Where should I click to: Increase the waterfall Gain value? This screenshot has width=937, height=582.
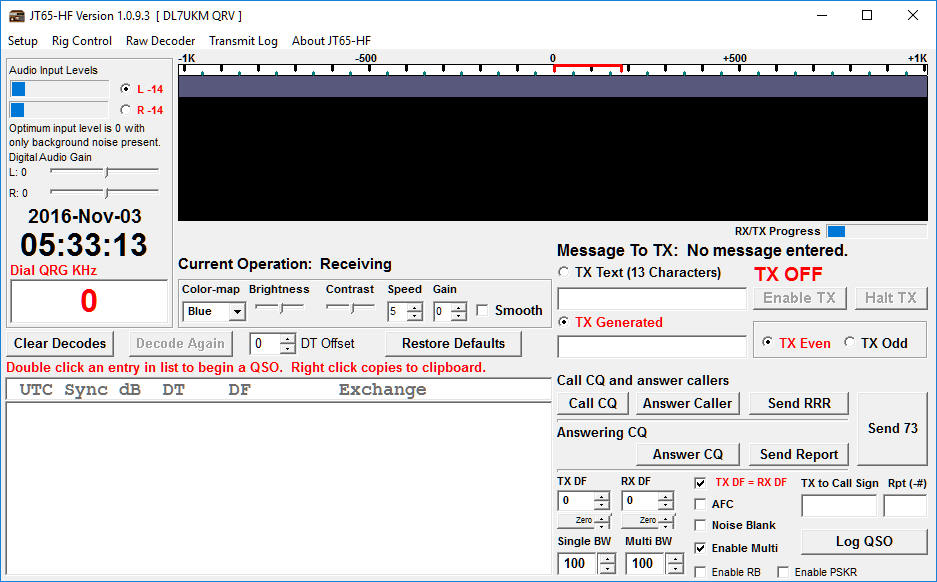click(459, 307)
